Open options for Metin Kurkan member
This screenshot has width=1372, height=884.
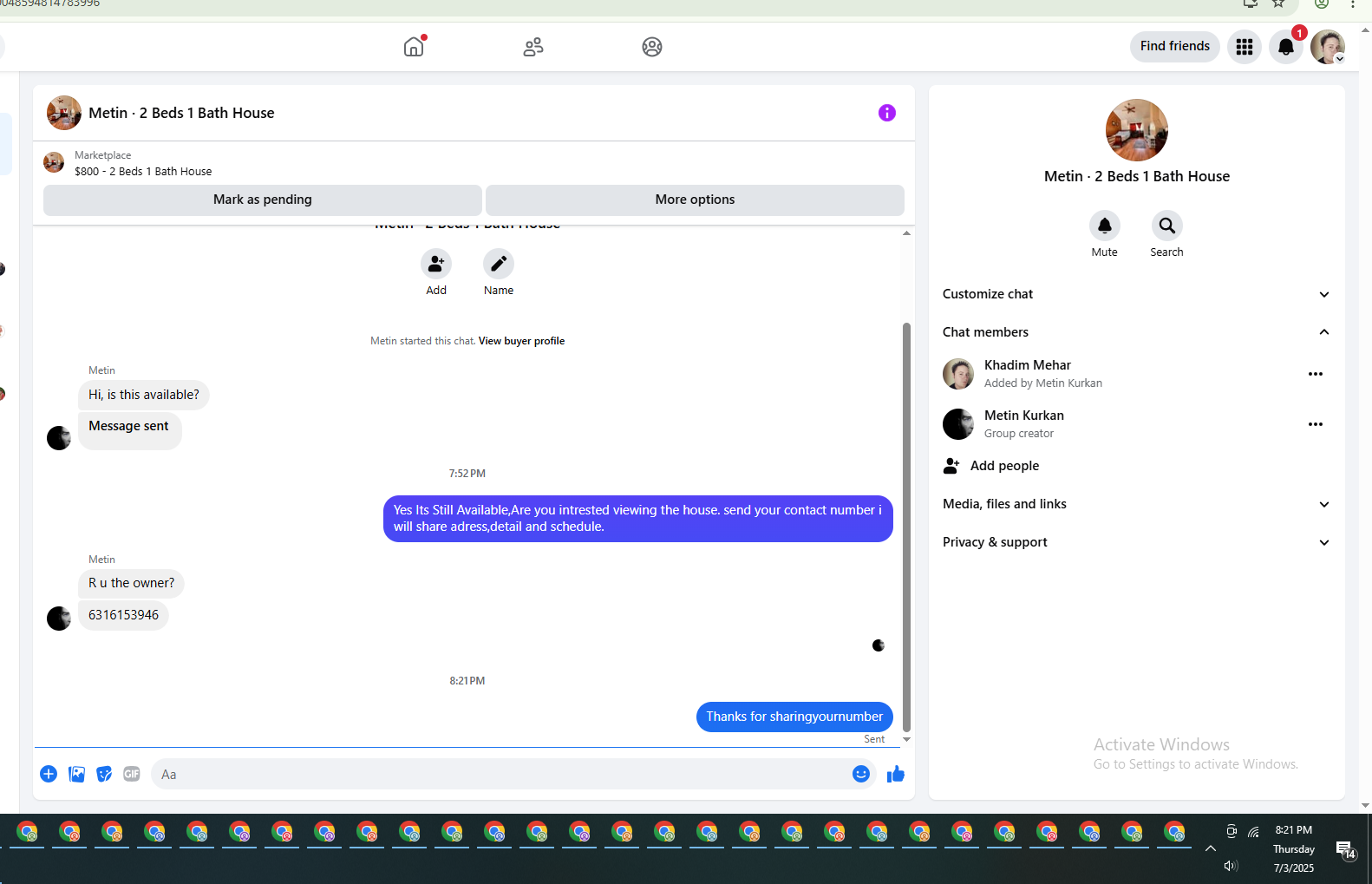(1316, 424)
